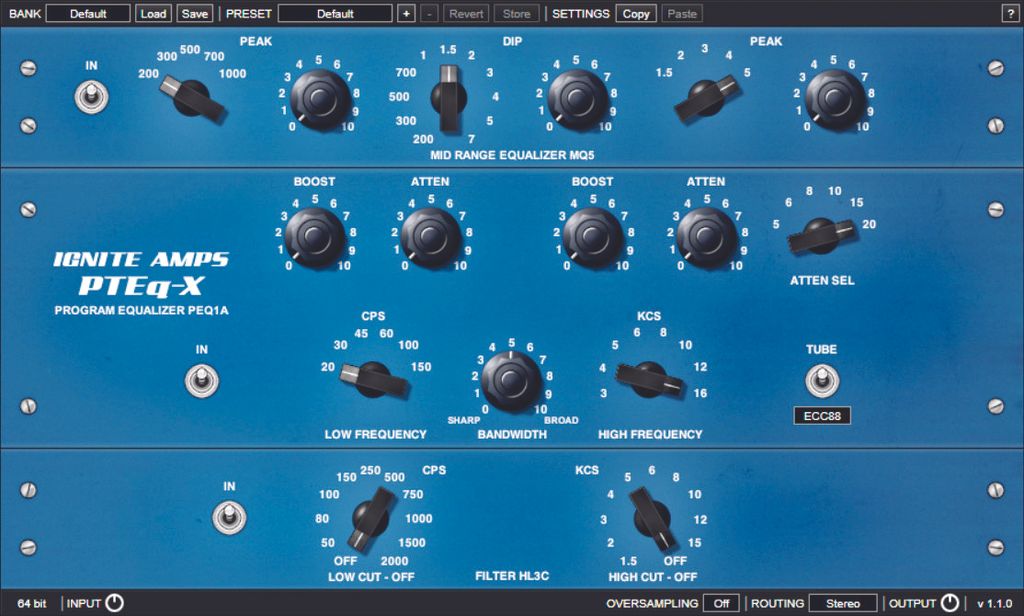Viewport: 1024px width, 616px height.
Task: Click the Copy settings button
Action: (x=636, y=13)
